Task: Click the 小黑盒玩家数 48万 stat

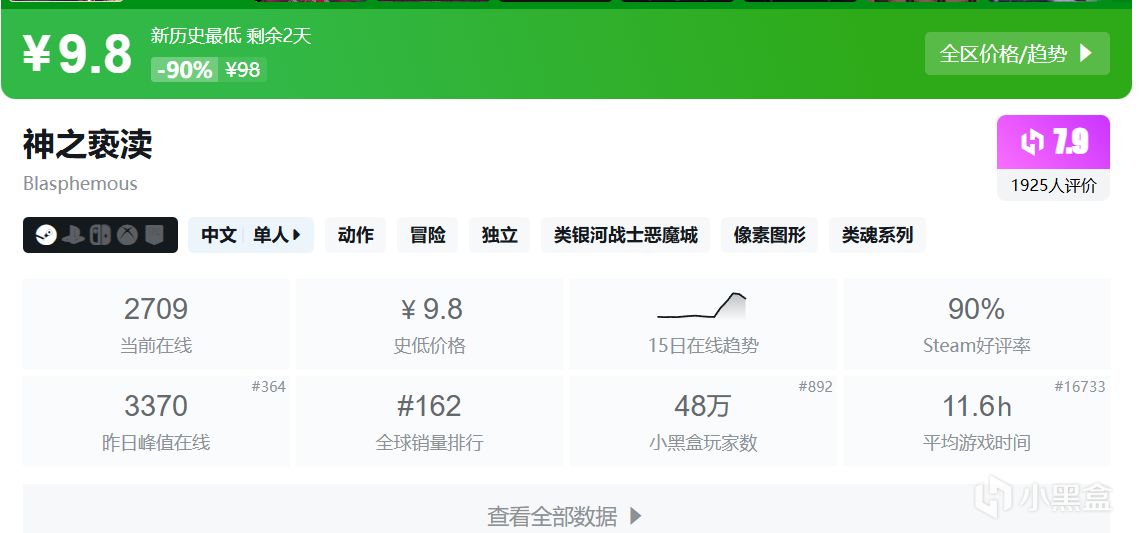Action: click(x=703, y=420)
